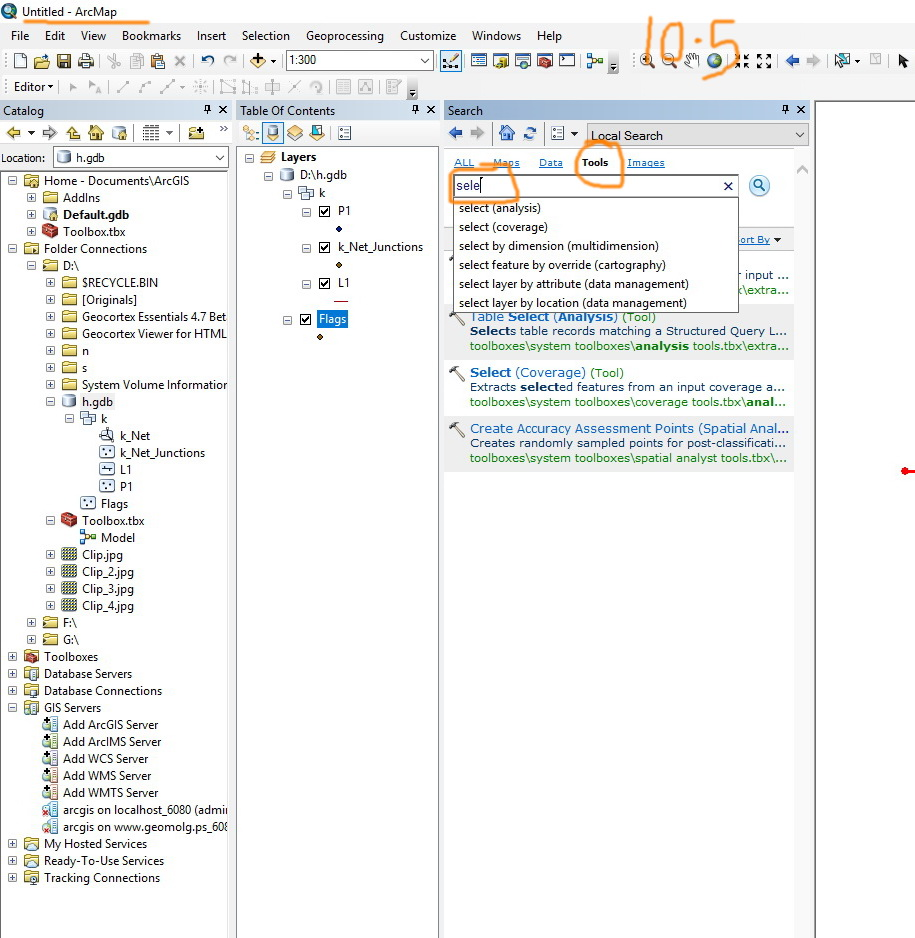This screenshot has width=915, height=938.
Task: Click the Full Extent globe icon
Action: [x=714, y=61]
